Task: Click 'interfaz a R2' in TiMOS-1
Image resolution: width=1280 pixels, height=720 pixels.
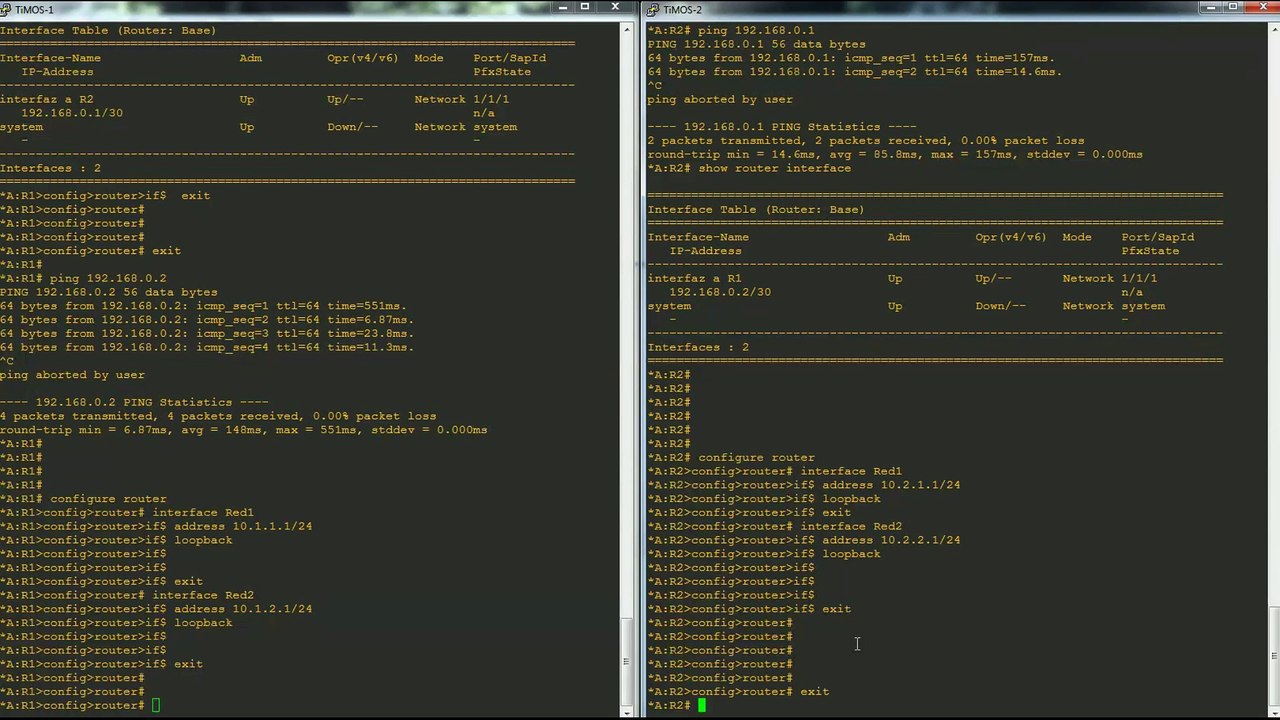Action: [47, 99]
